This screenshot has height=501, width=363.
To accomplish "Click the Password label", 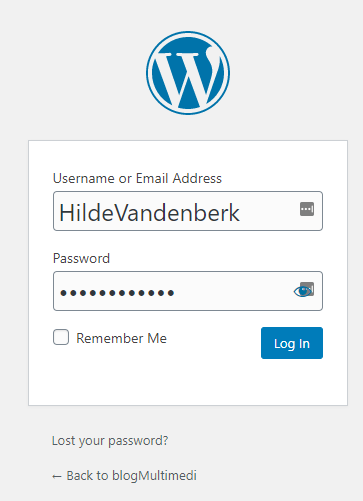I will [x=81, y=258].
